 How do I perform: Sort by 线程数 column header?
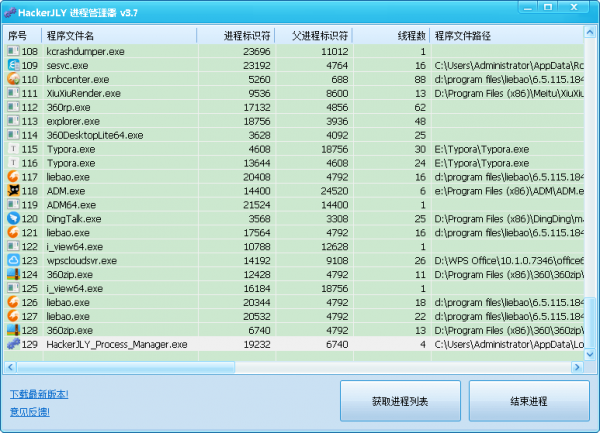(391, 36)
